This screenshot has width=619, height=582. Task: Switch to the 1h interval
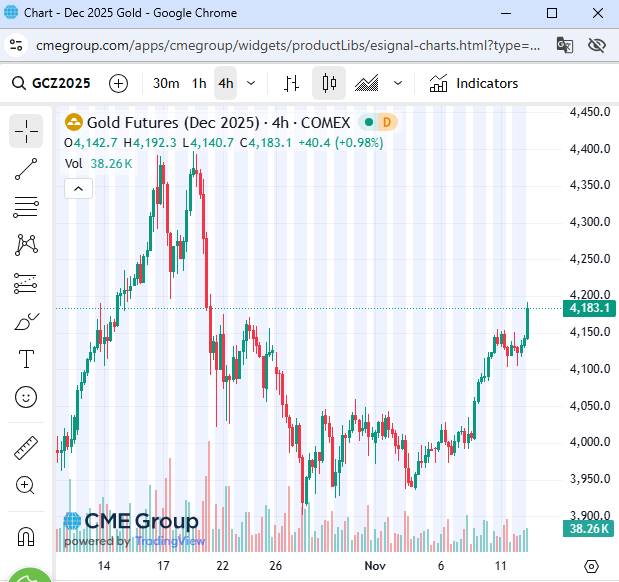pyautogui.click(x=199, y=83)
